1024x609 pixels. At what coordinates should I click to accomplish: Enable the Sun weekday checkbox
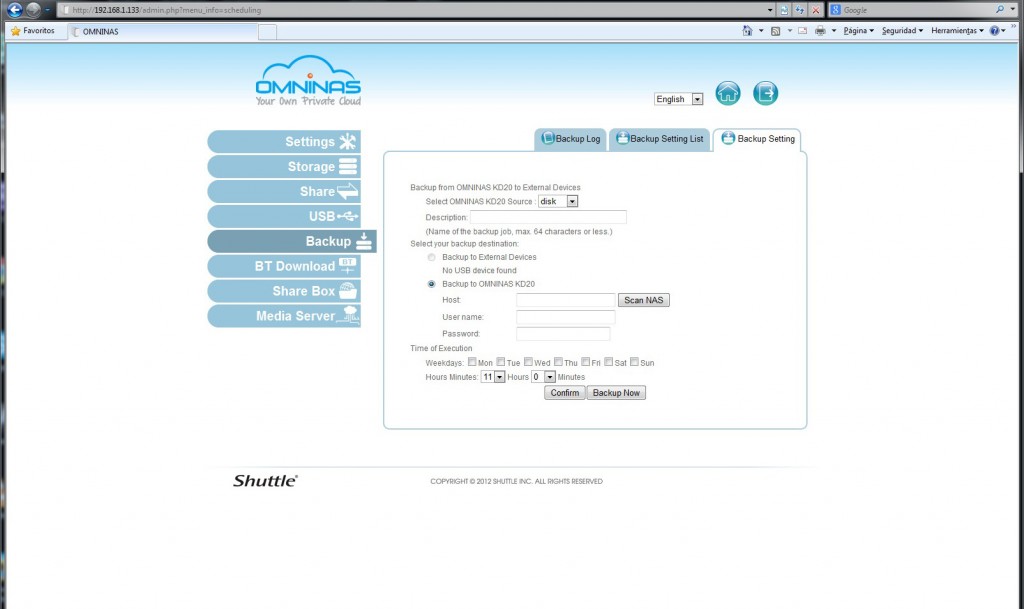pos(634,362)
